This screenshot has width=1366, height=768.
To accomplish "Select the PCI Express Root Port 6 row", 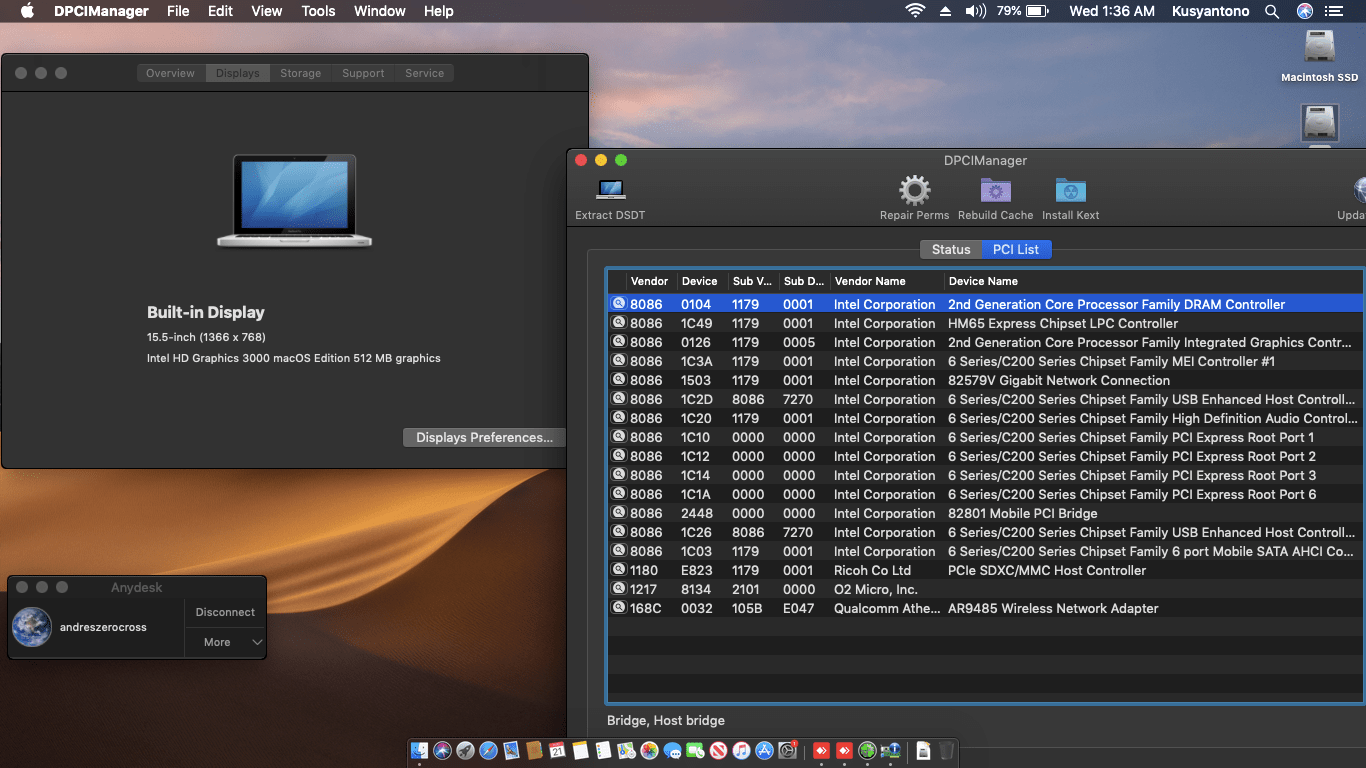I will click(985, 494).
